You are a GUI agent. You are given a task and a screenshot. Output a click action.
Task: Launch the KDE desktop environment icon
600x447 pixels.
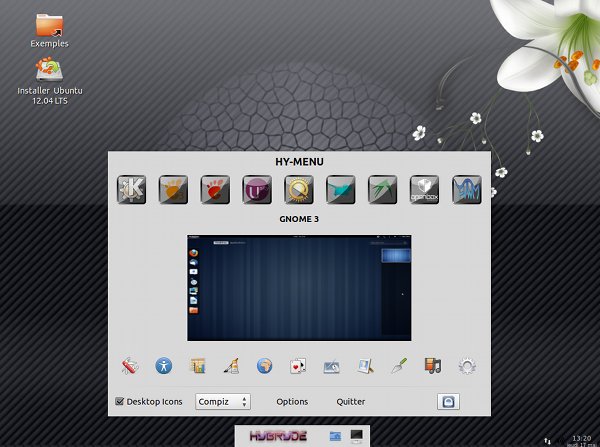point(131,190)
